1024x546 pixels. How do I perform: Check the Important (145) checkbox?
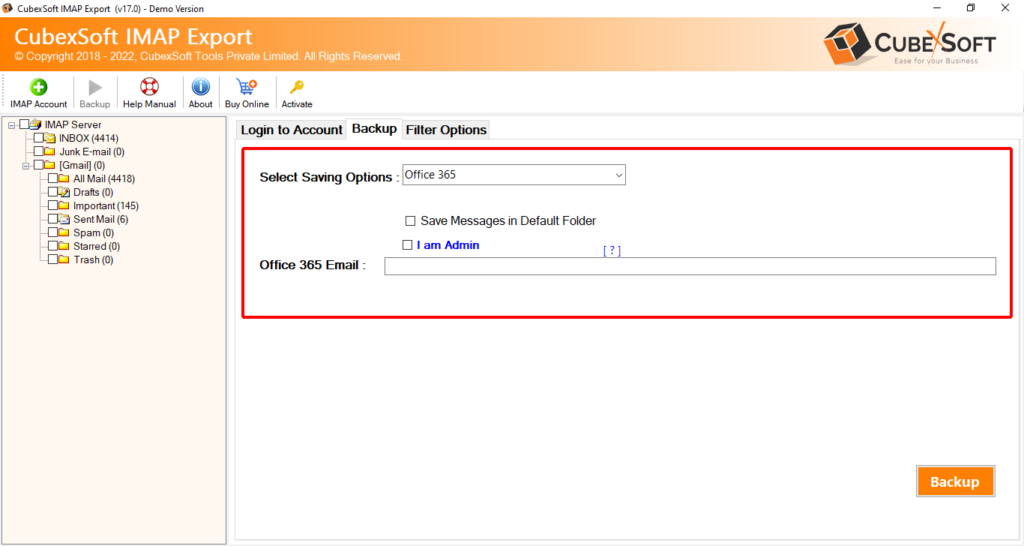point(53,205)
